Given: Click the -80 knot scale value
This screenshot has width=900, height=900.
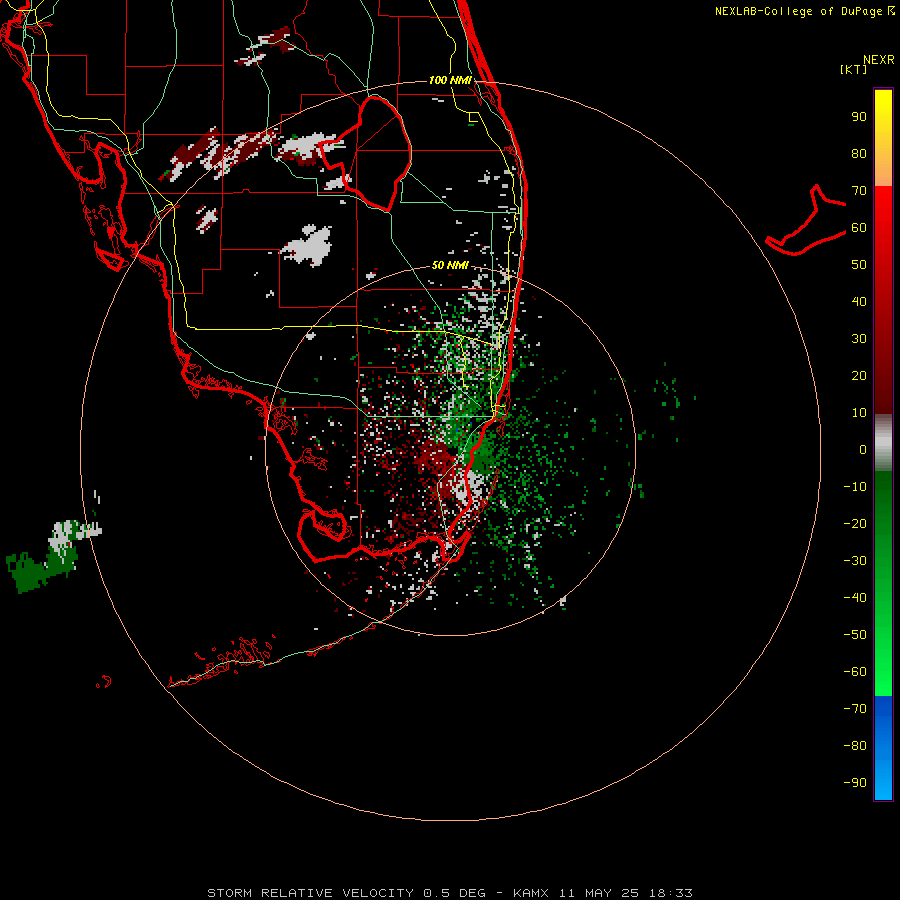Looking at the screenshot, I should 855,746.
